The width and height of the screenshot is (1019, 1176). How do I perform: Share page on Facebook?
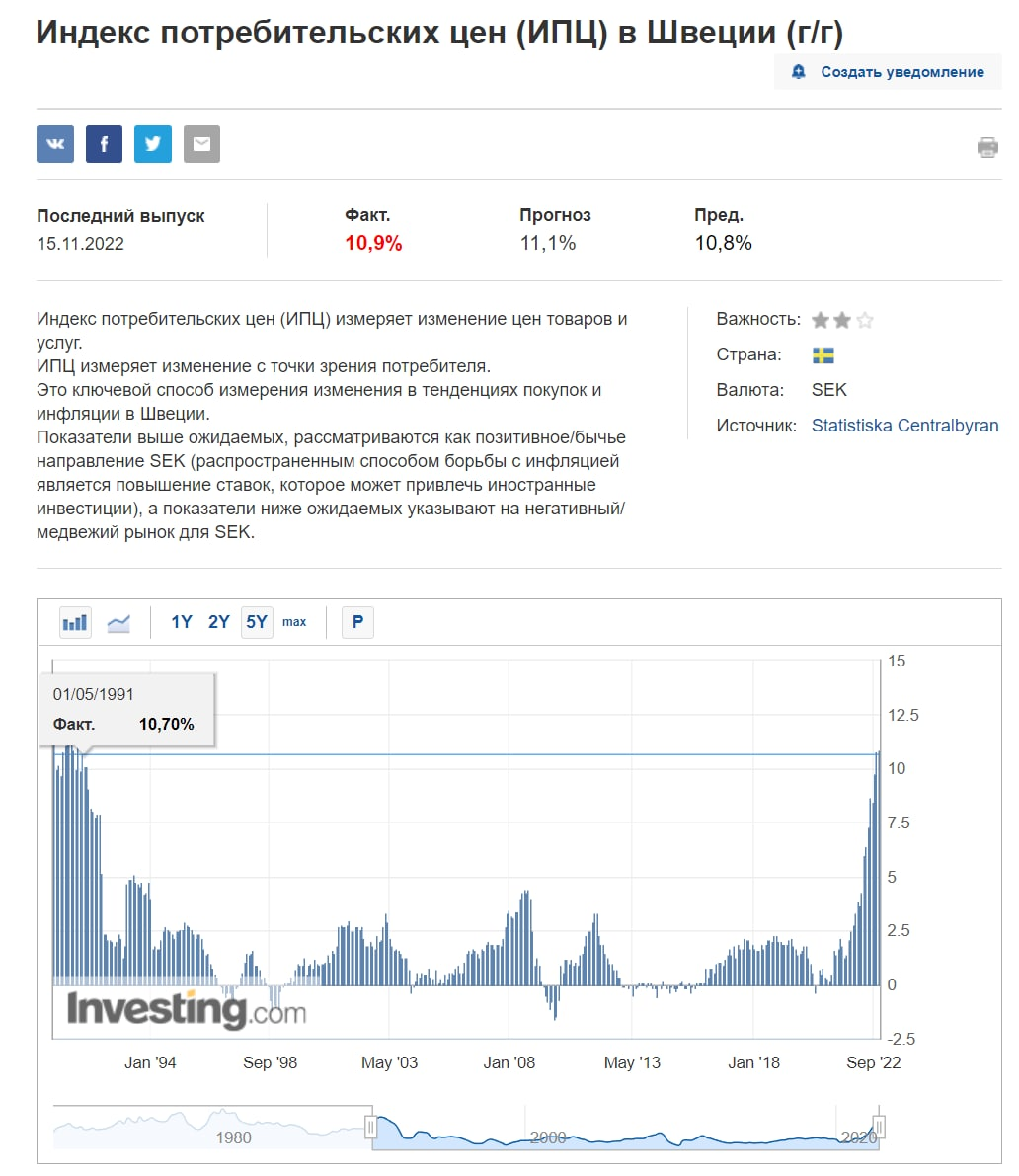point(104,144)
